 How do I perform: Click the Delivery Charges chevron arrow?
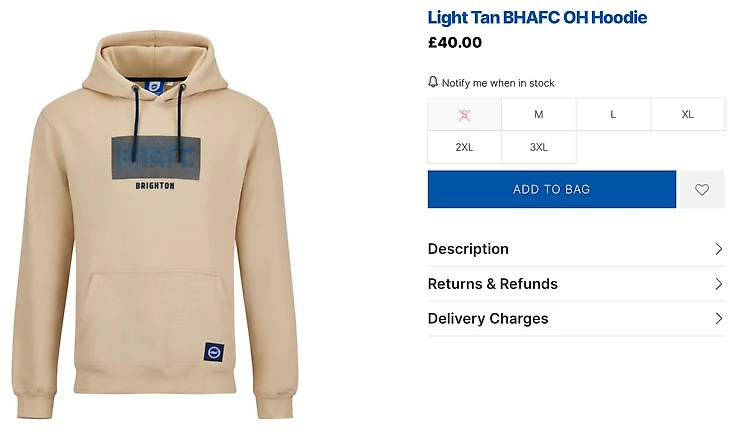pyautogui.click(x=718, y=319)
